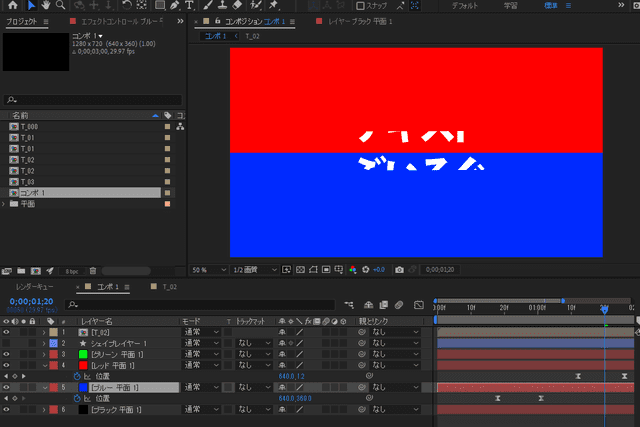
Task: Select the Brush tool
Action: pos(208,5)
